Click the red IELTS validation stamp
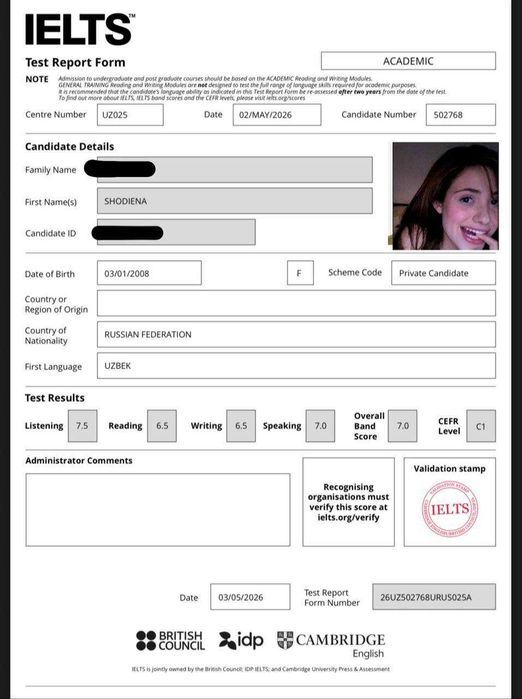This screenshot has height=699, width=522. 450,509
